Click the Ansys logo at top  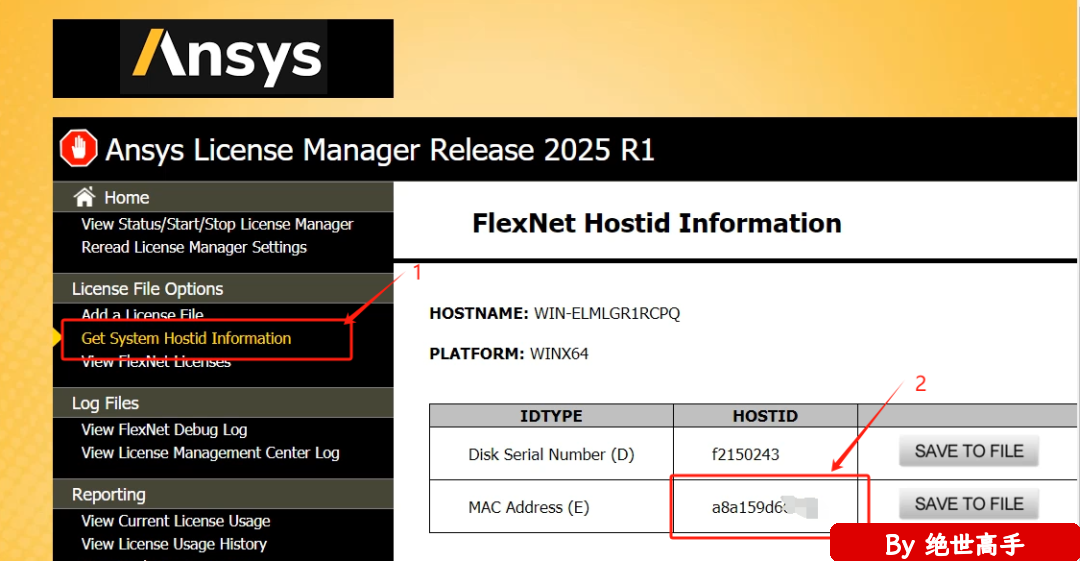click(x=223, y=58)
